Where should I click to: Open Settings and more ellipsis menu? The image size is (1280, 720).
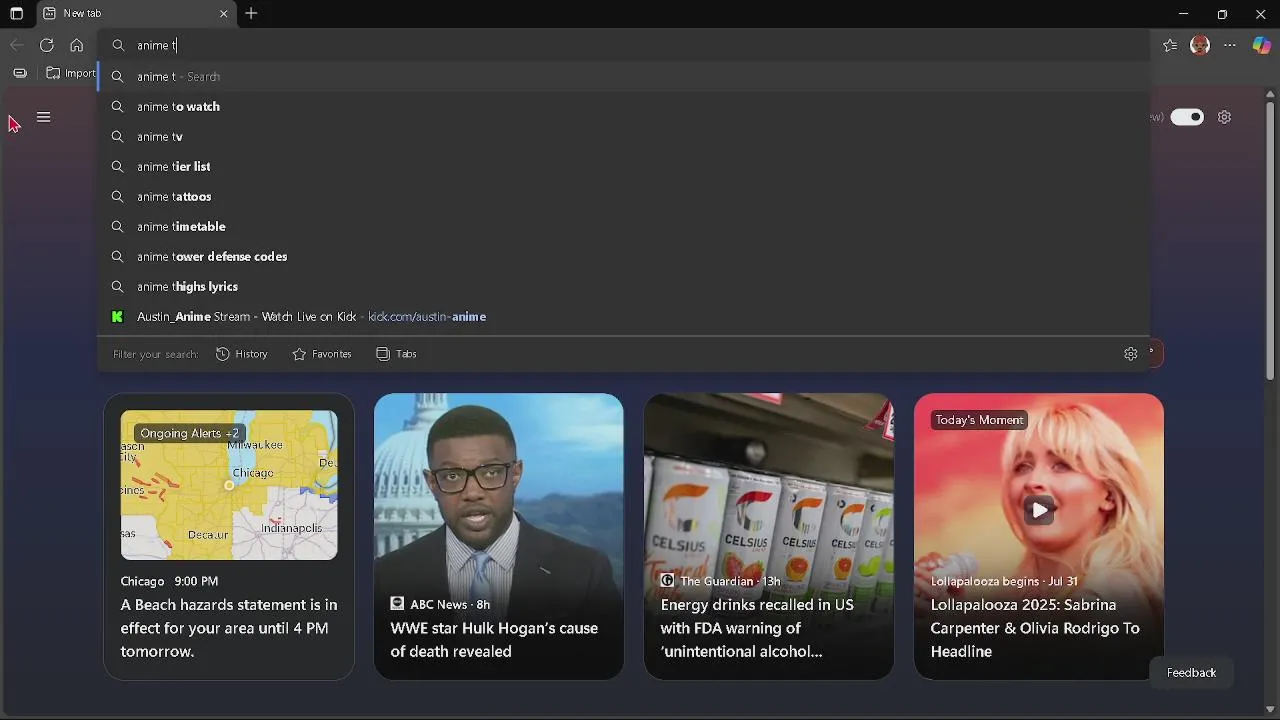coord(1230,45)
